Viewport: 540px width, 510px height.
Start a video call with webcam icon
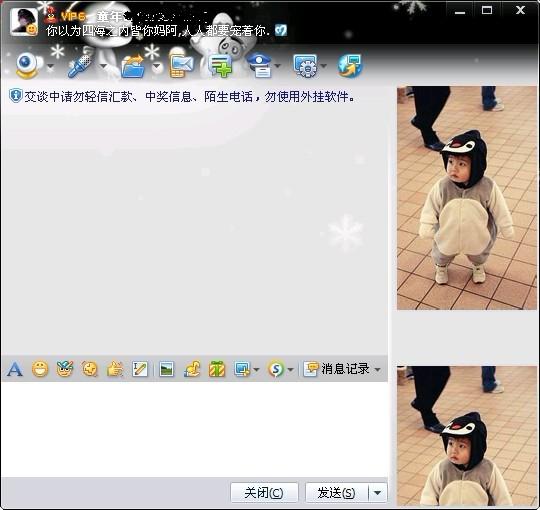27,65
